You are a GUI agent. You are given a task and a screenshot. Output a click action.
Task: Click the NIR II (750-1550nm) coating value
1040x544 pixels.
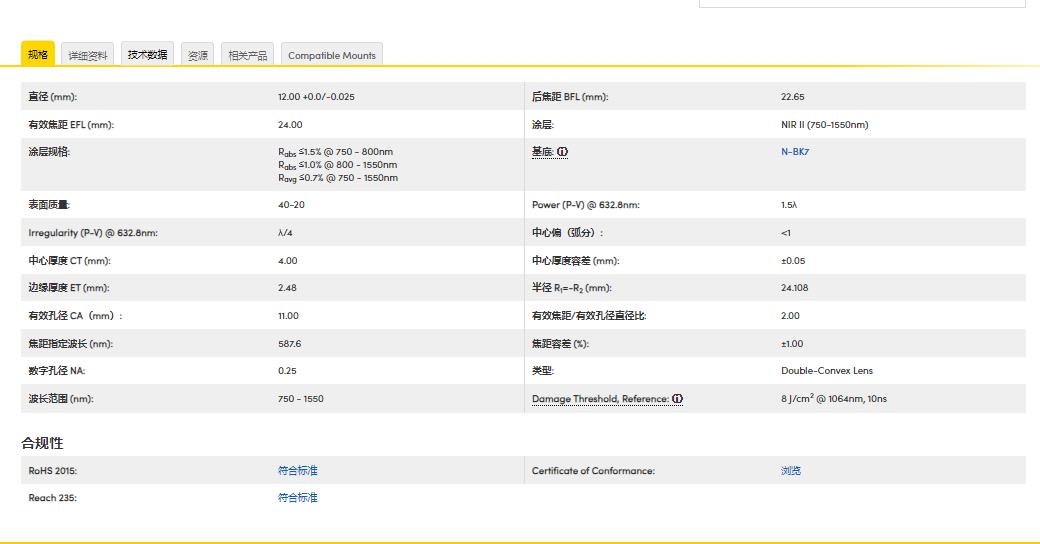pyautogui.click(x=824, y=125)
